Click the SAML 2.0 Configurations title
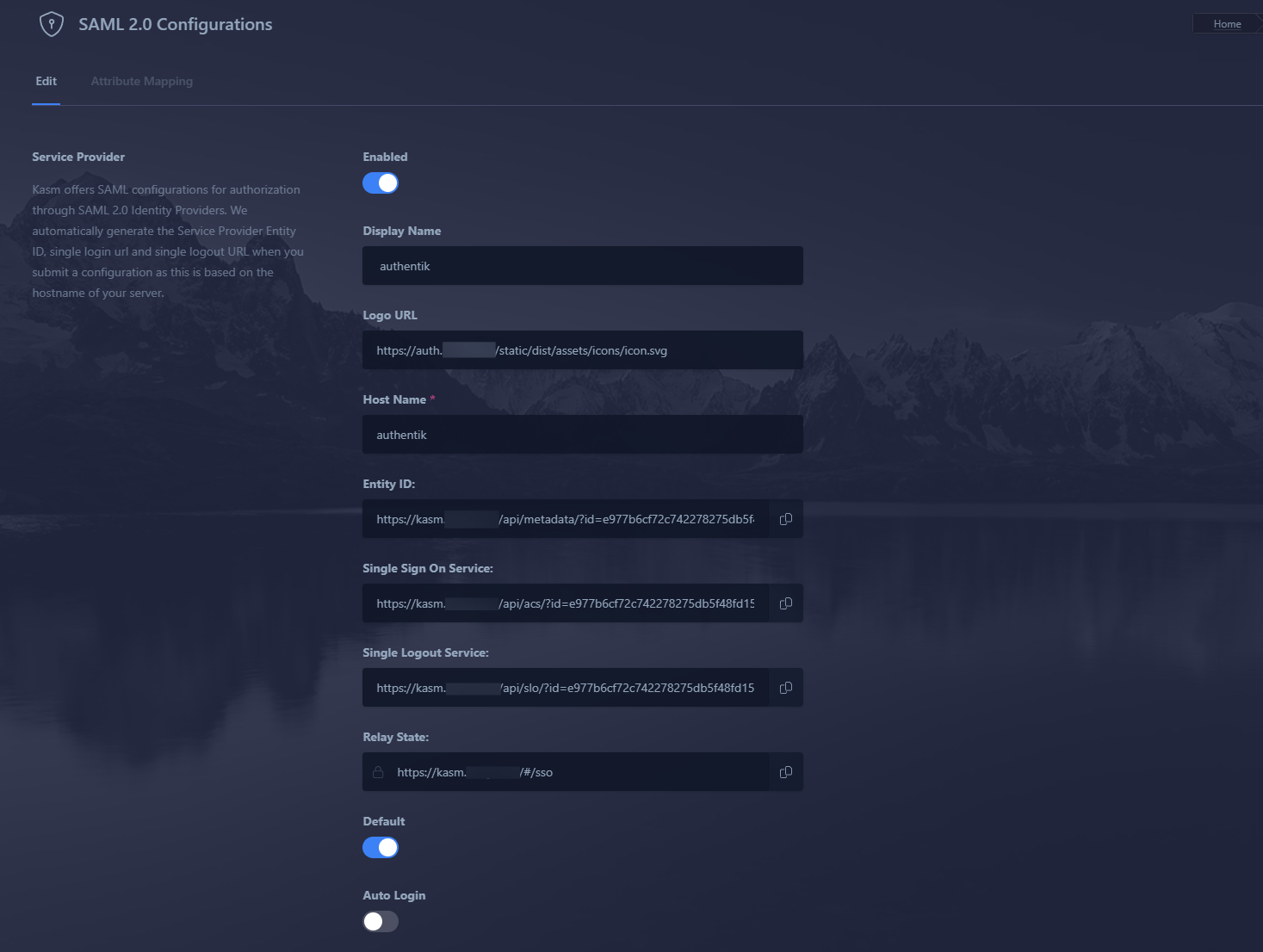1263x952 pixels. 176,24
